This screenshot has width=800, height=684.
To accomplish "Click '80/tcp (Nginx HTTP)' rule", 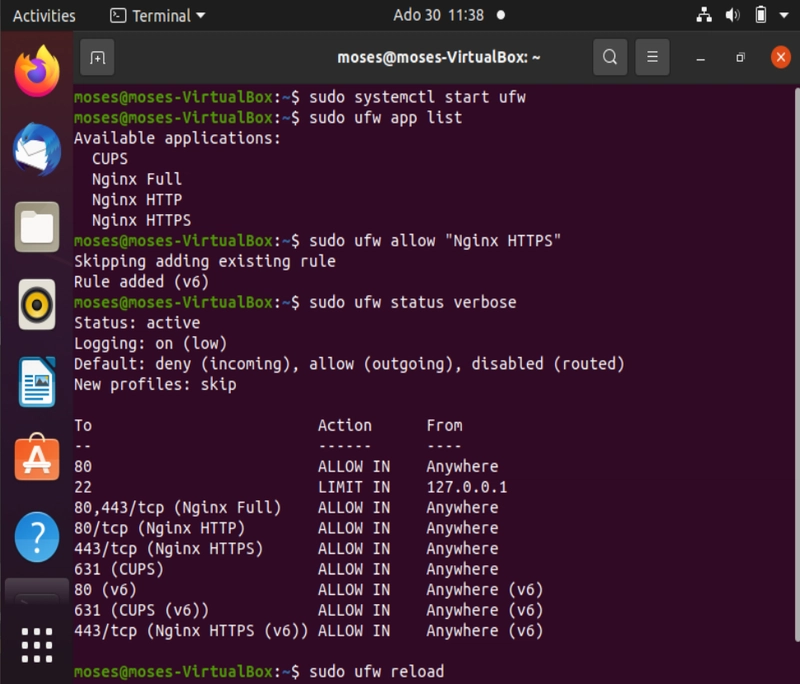I will click(x=159, y=528).
